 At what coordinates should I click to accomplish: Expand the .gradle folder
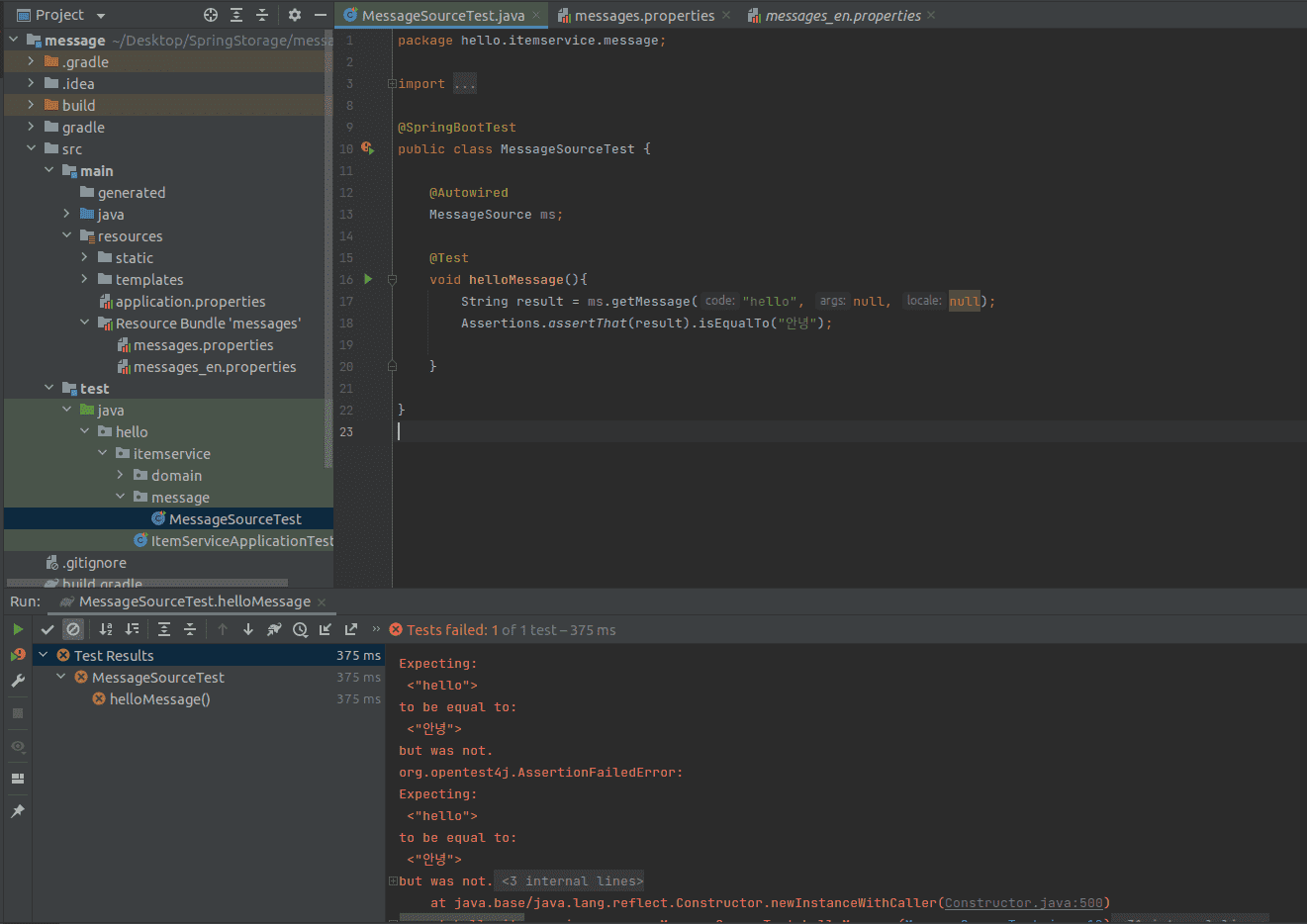[31, 61]
